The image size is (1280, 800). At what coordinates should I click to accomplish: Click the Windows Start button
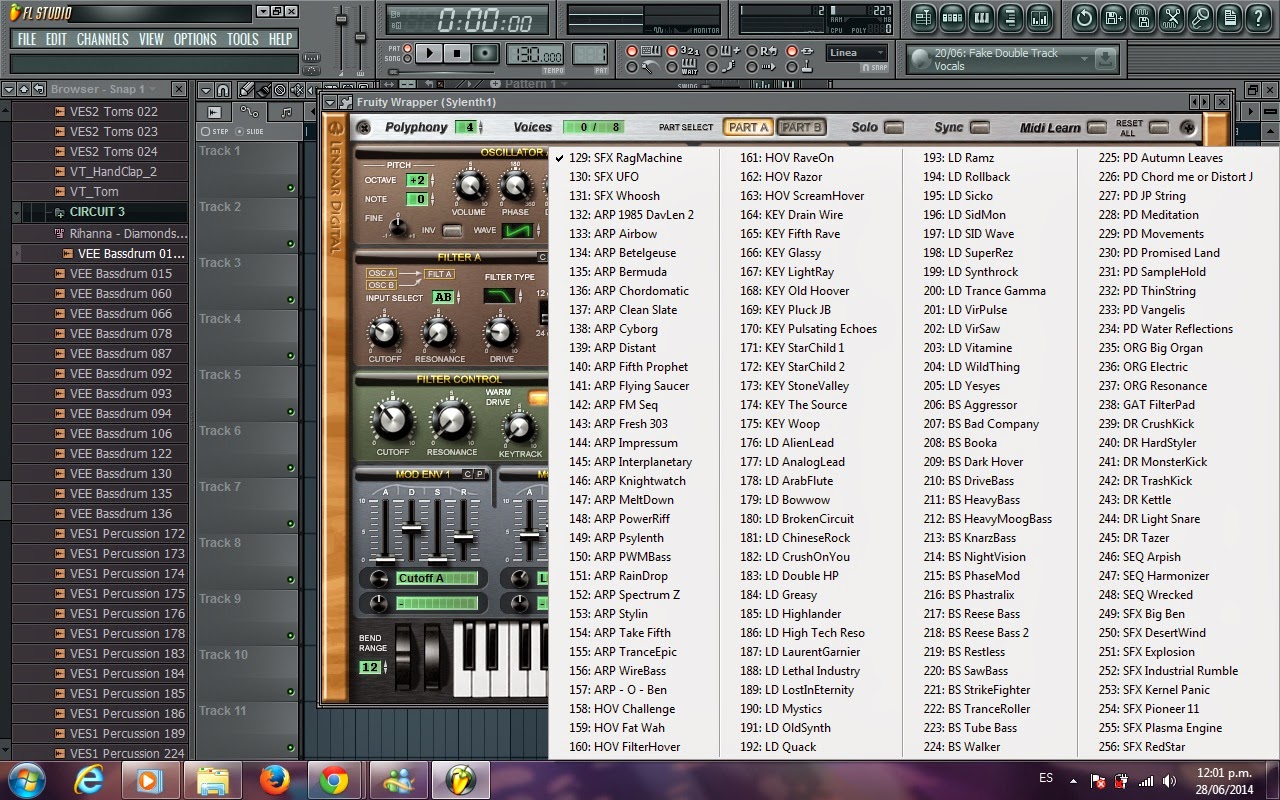coord(28,778)
